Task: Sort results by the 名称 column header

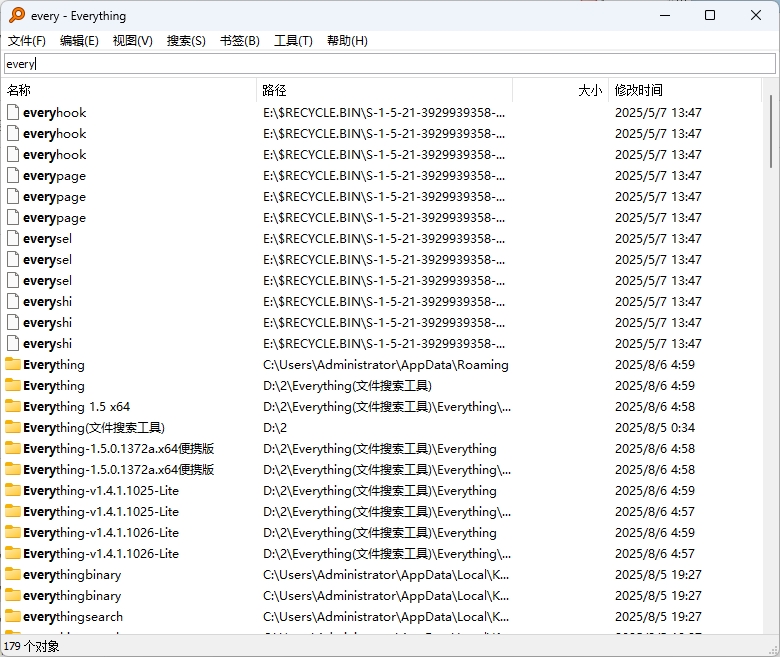Action: coord(129,90)
